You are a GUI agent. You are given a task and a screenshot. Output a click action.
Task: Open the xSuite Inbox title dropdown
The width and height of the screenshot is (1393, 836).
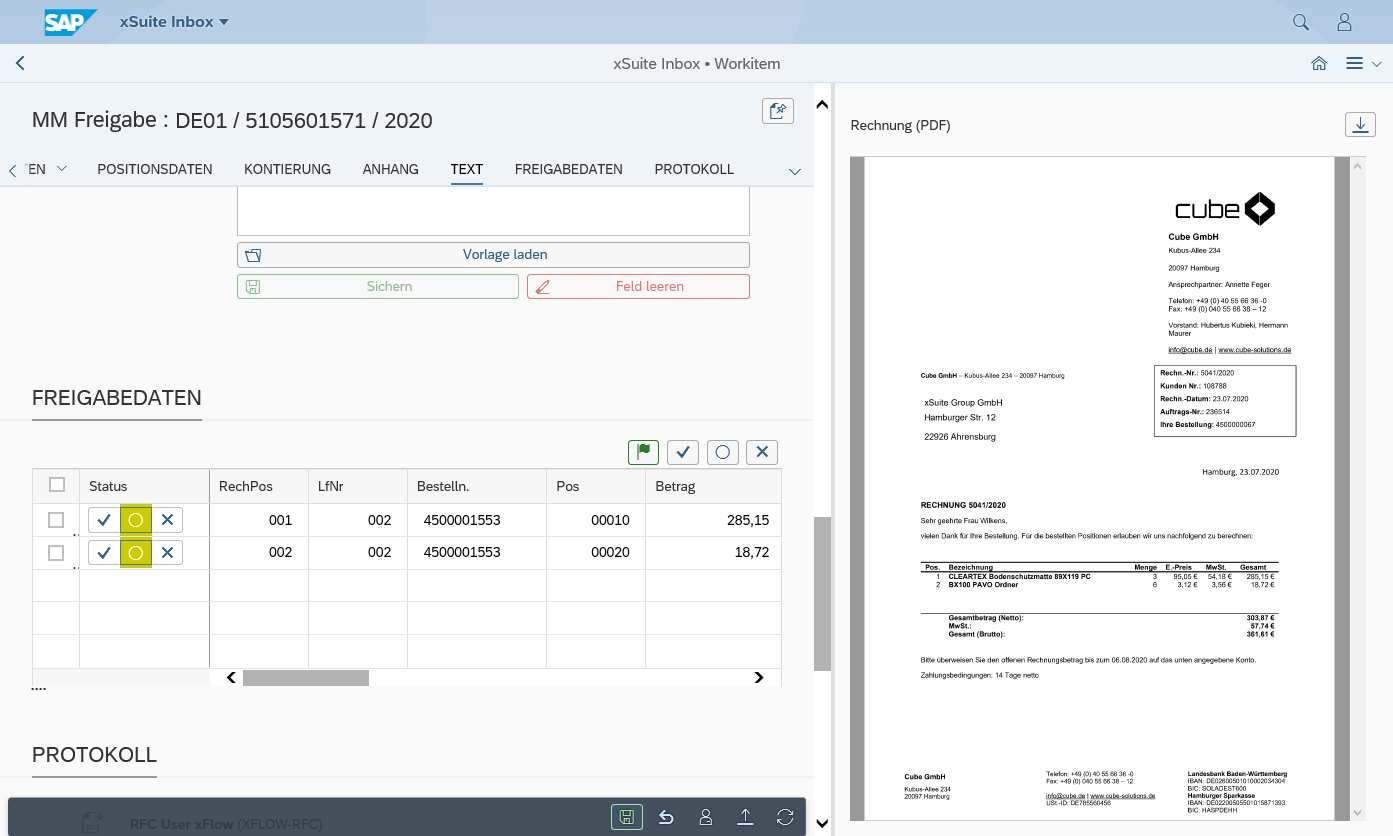174,22
